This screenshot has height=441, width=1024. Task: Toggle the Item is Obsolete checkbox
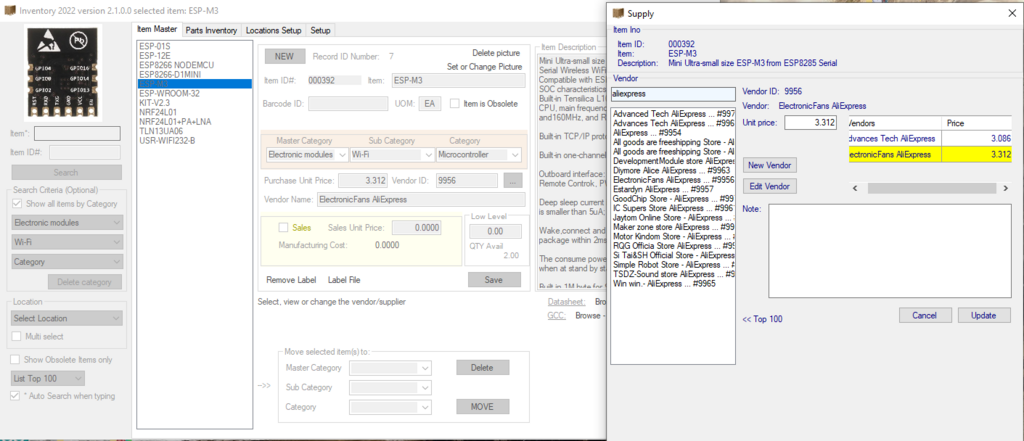[455, 103]
